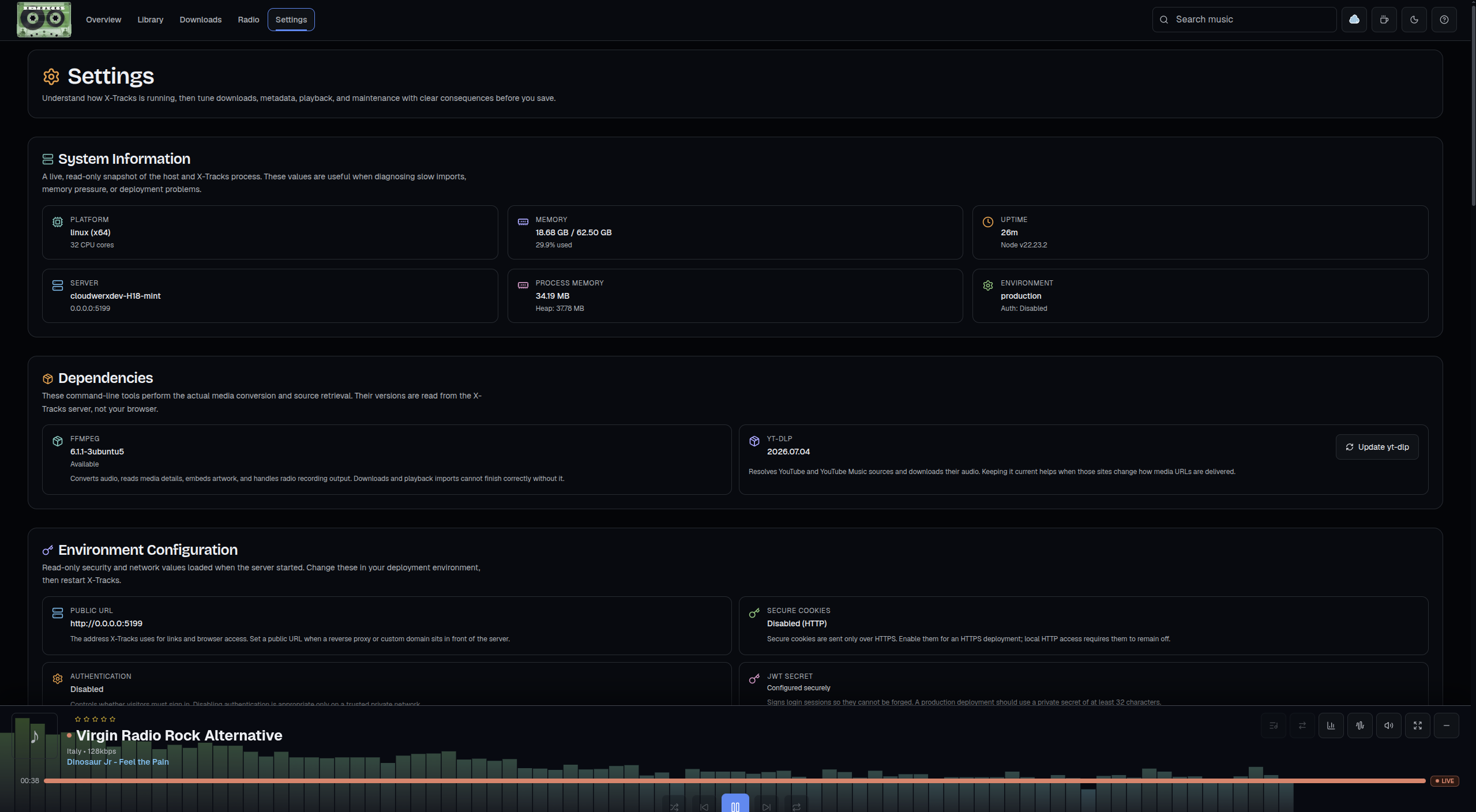The width and height of the screenshot is (1476, 812).
Task: Click the cloud icon button in header
Action: (1354, 20)
